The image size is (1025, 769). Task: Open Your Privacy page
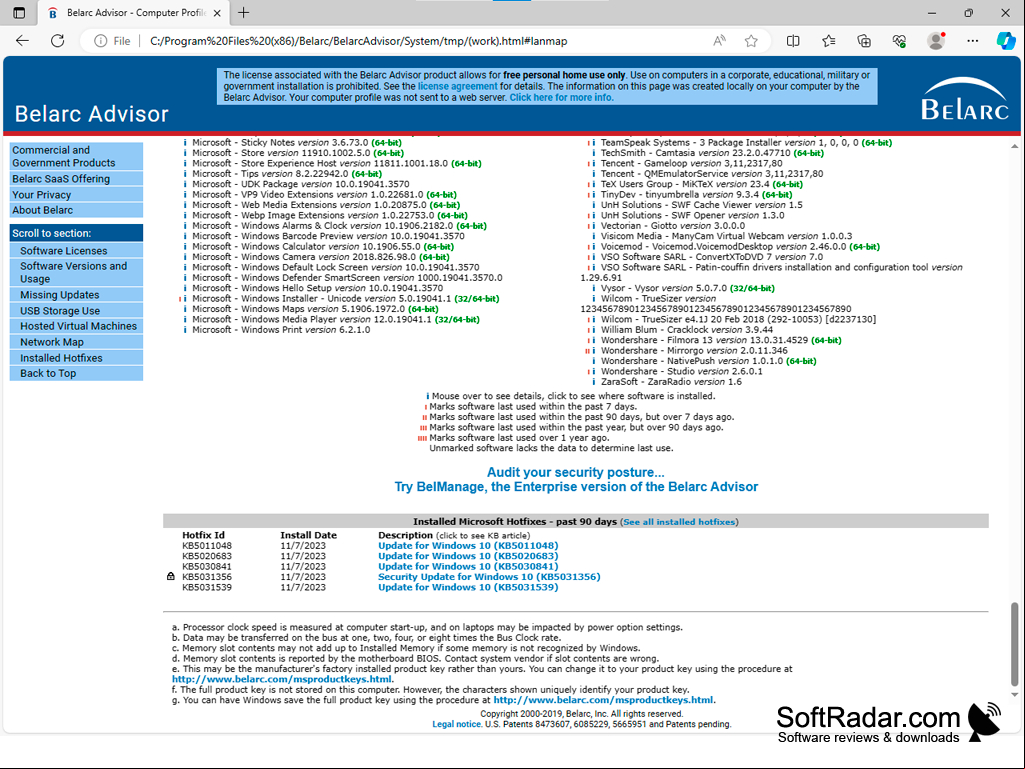(76, 195)
